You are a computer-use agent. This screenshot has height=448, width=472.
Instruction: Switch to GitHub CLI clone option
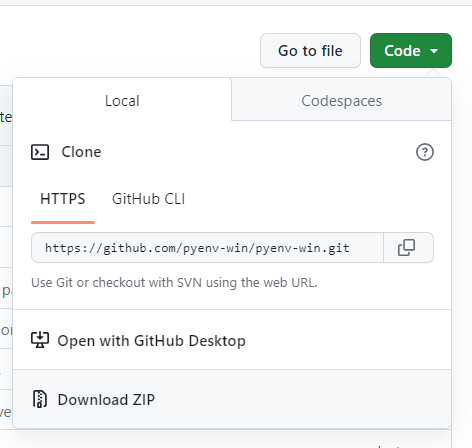(x=148, y=199)
